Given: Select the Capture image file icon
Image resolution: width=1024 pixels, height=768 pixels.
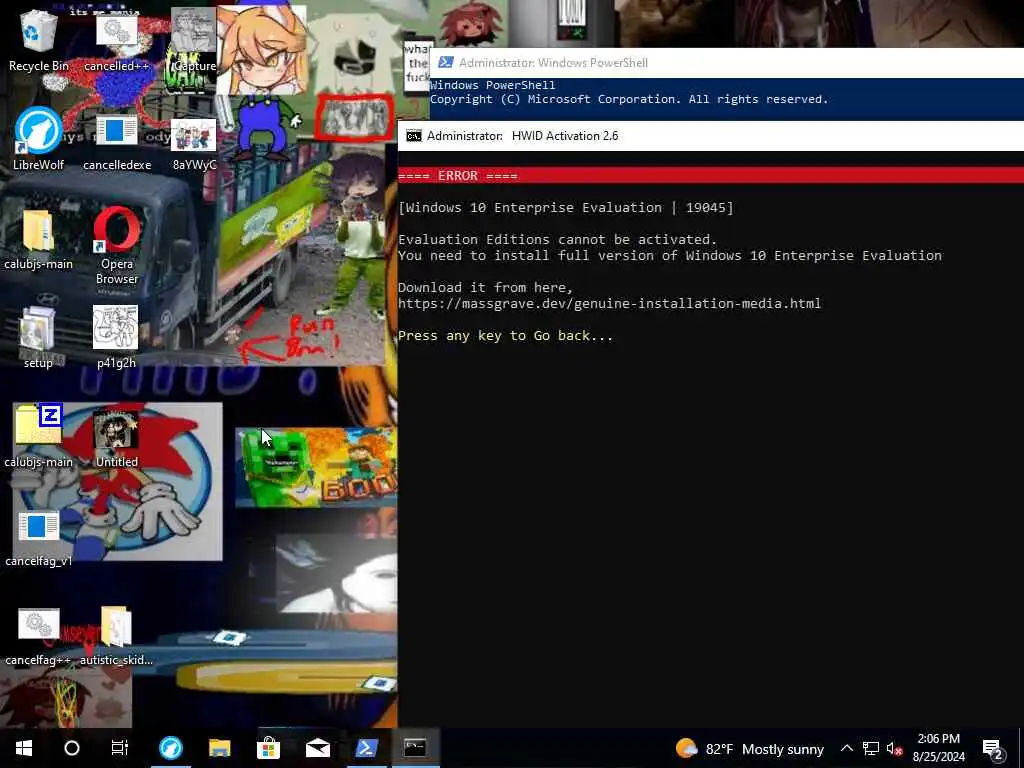Looking at the screenshot, I should 193,40.
